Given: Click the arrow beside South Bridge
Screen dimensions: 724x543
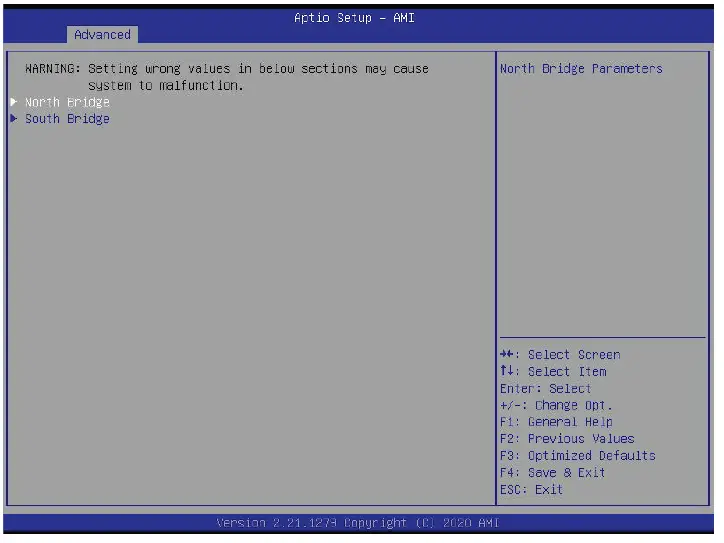Looking at the screenshot, I should pos(14,119).
